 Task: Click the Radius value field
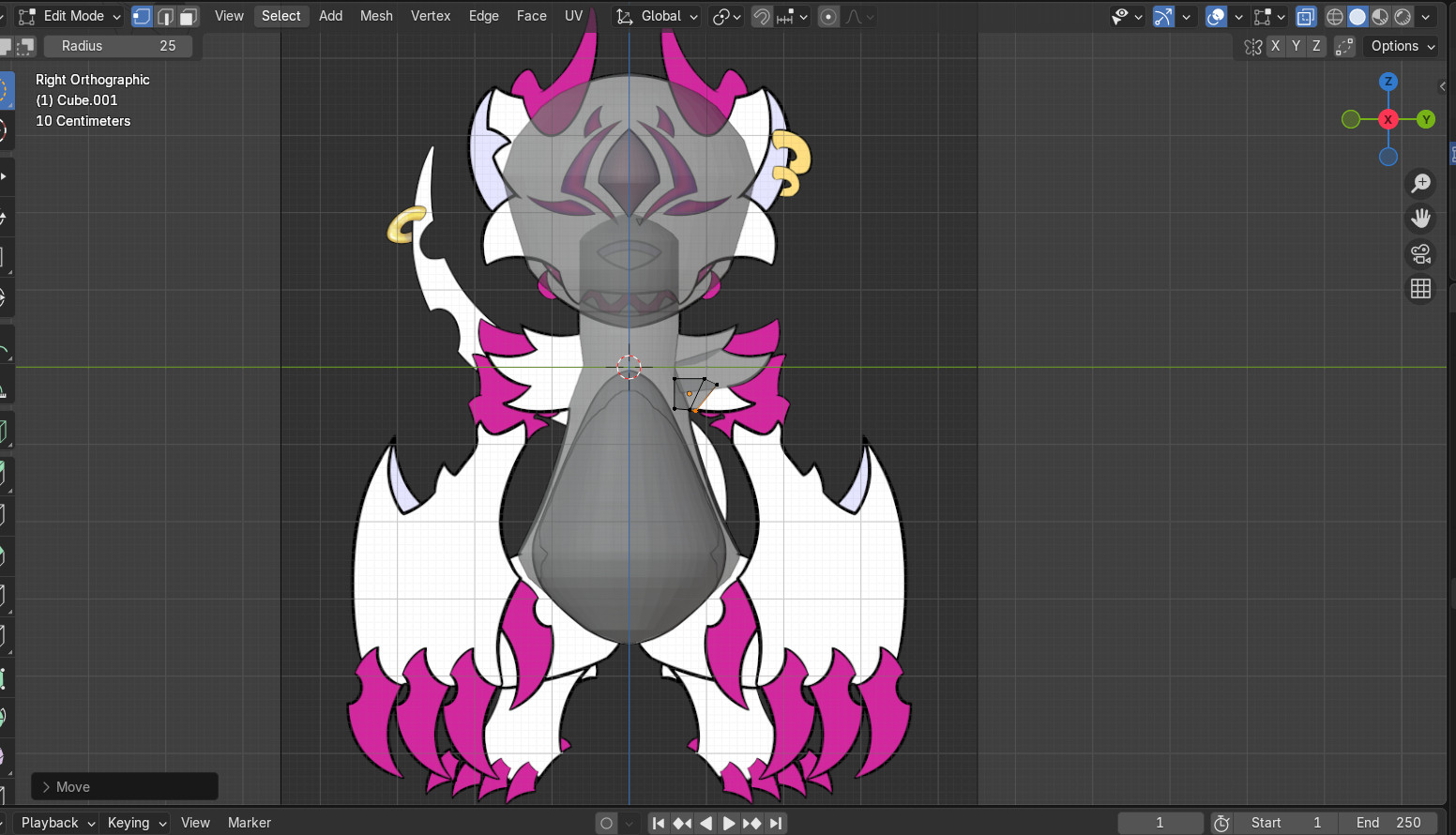click(118, 46)
